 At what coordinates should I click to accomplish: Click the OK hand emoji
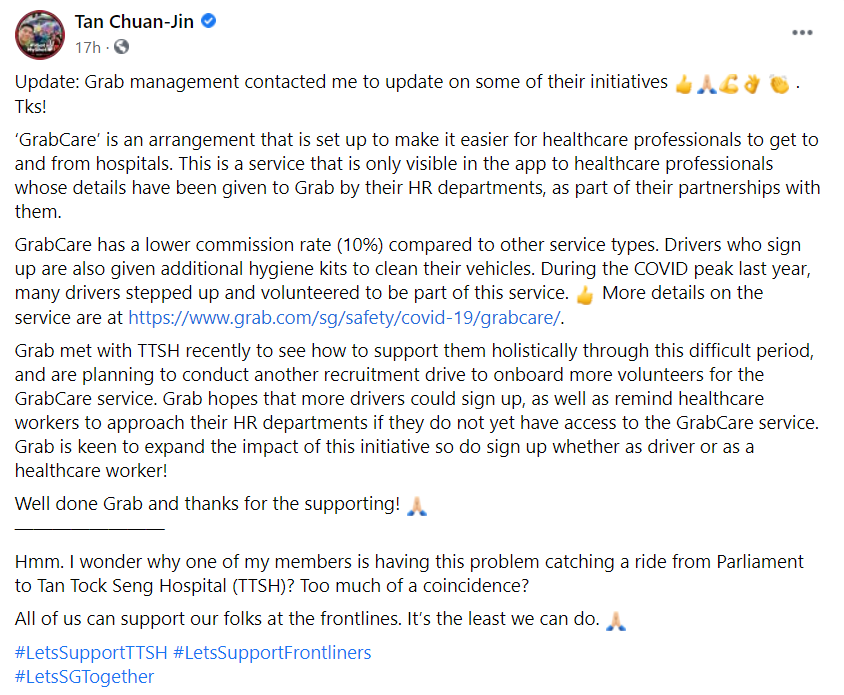753,84
